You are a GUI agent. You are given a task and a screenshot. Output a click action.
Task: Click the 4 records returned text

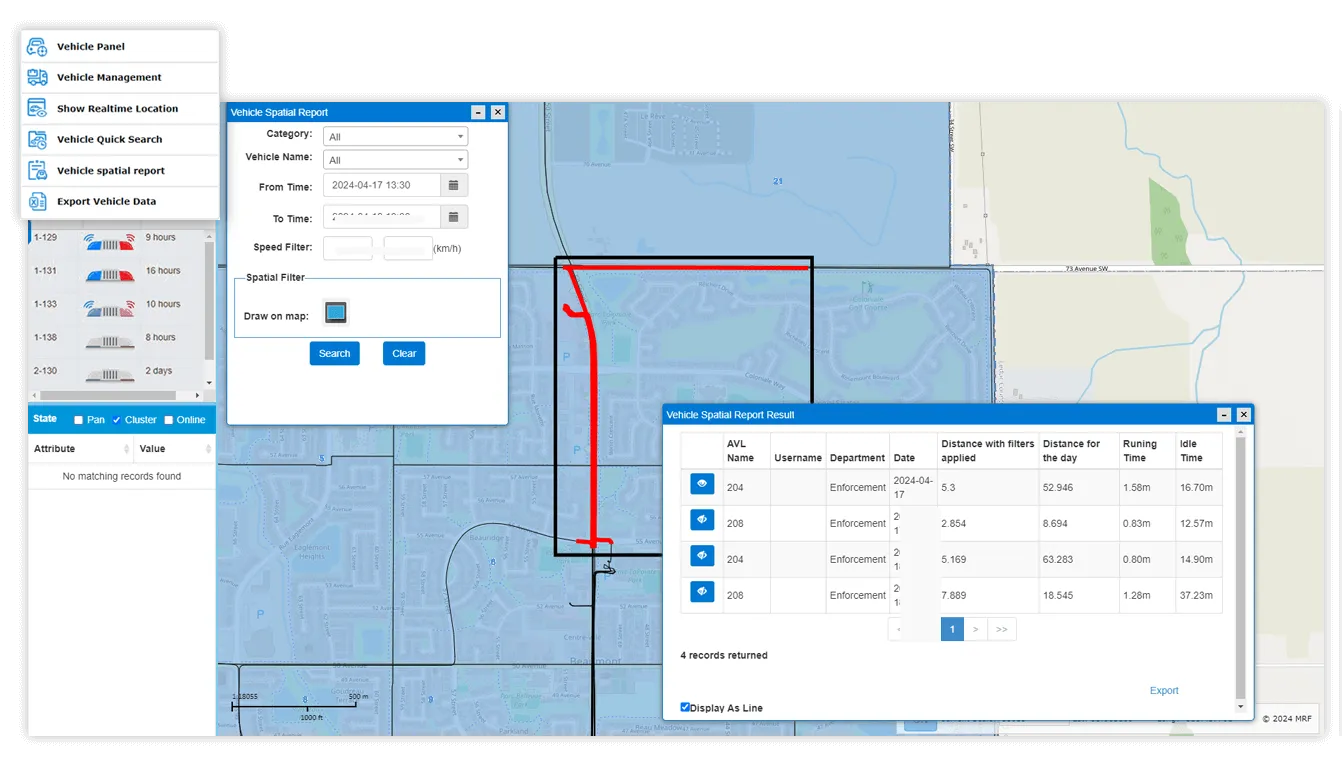click(724, 655)
